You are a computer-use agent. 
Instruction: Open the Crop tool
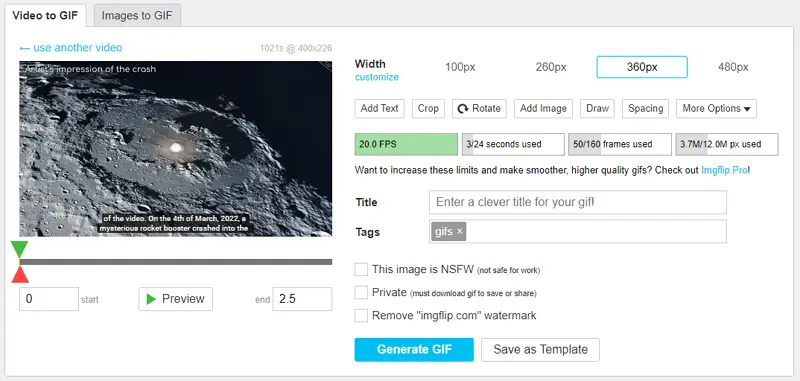click(428, 109)
